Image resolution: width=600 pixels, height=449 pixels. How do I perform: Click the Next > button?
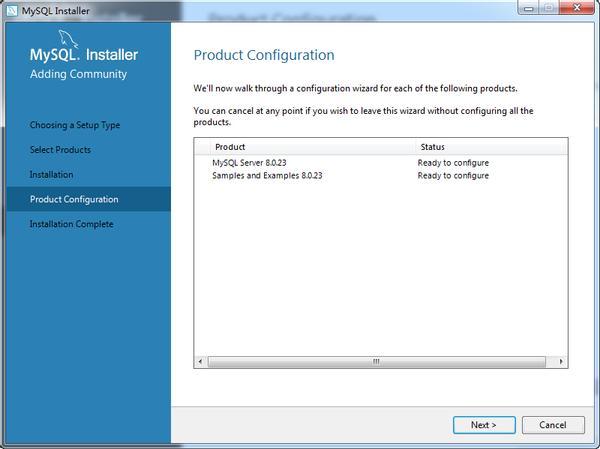pos(484,425)
